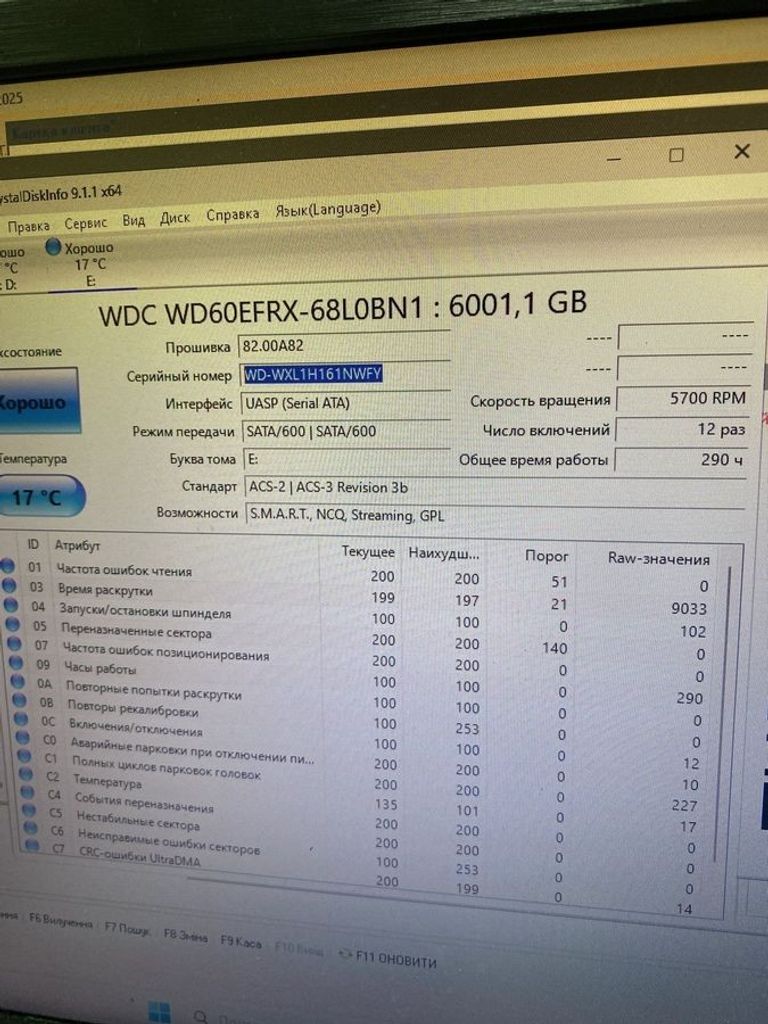Screen dimensions: 768x1024
Task: Click status icon of attribute C6 row
Action: pyautogui.click(x=31, y=828)
